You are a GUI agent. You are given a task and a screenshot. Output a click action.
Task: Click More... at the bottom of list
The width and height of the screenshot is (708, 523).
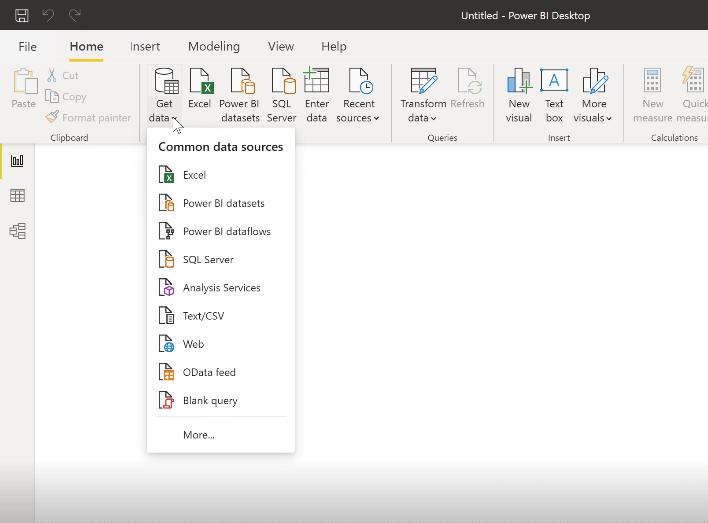[198, 435]
